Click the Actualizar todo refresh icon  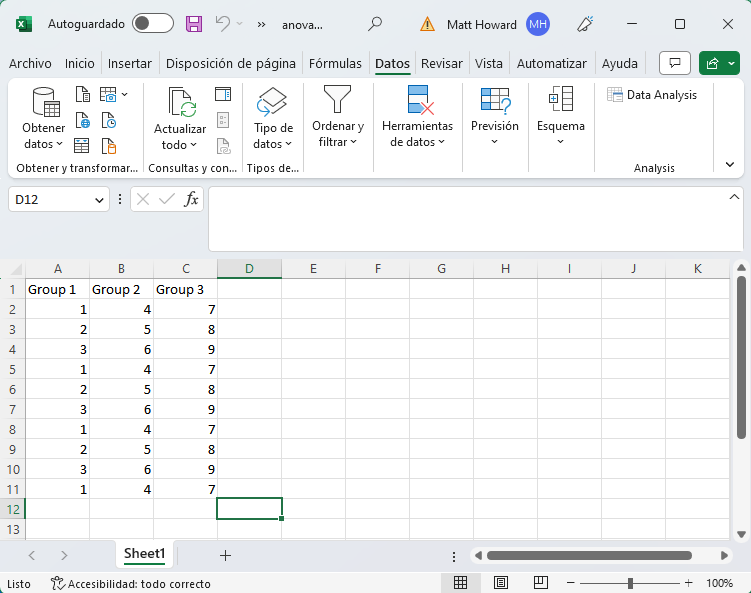(181, 102)
